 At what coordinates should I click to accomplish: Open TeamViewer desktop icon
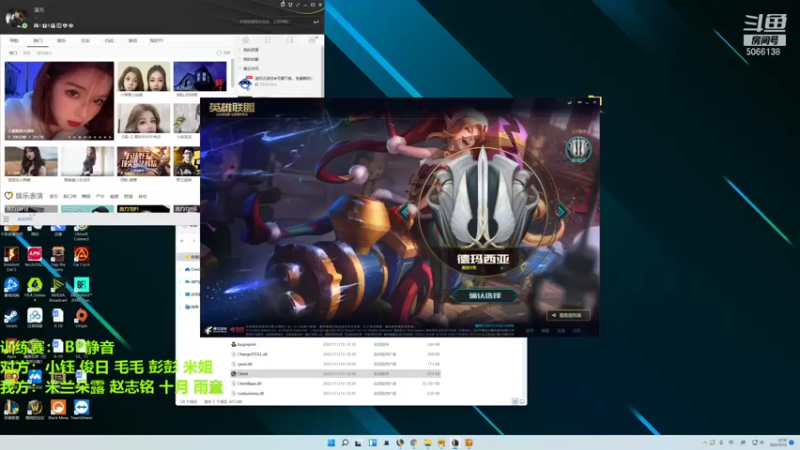point(81,410)
